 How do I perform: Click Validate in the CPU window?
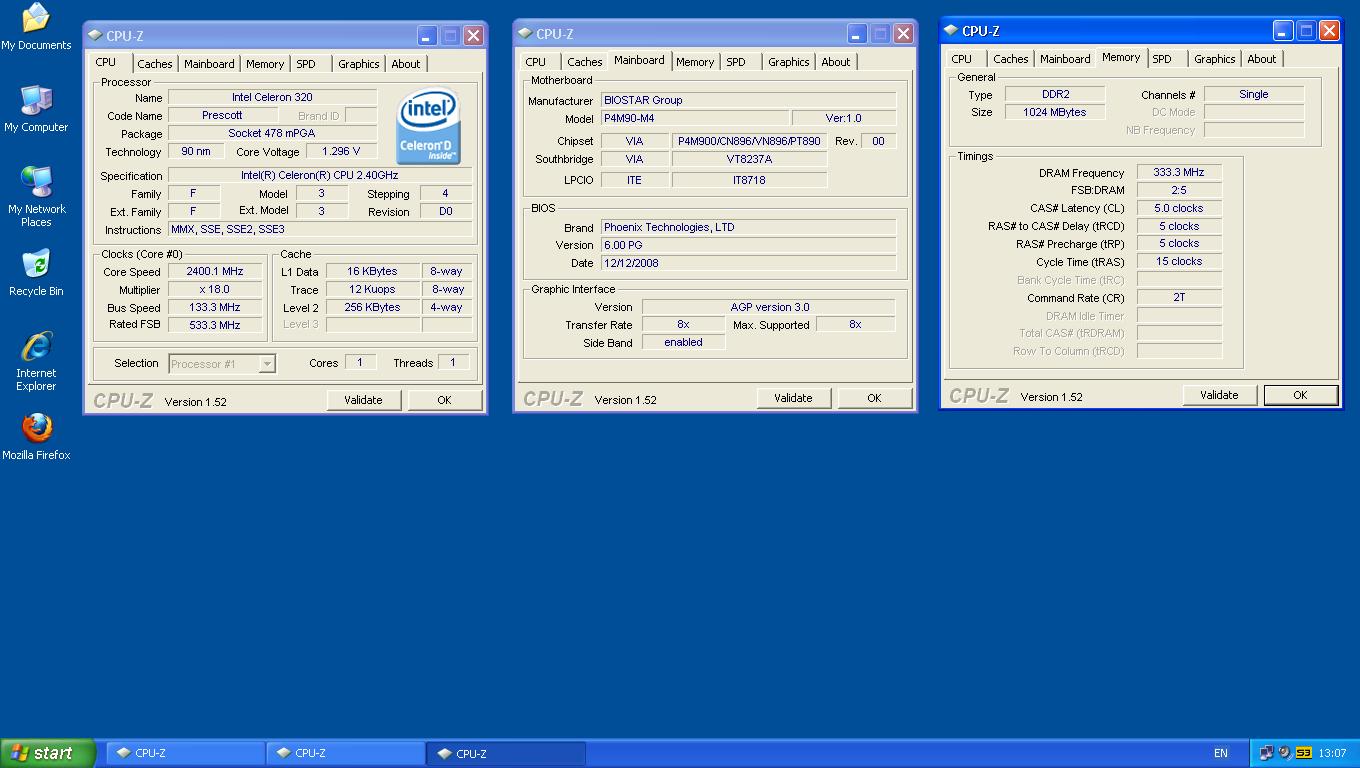pyautogui.click(x=363, y=400)
